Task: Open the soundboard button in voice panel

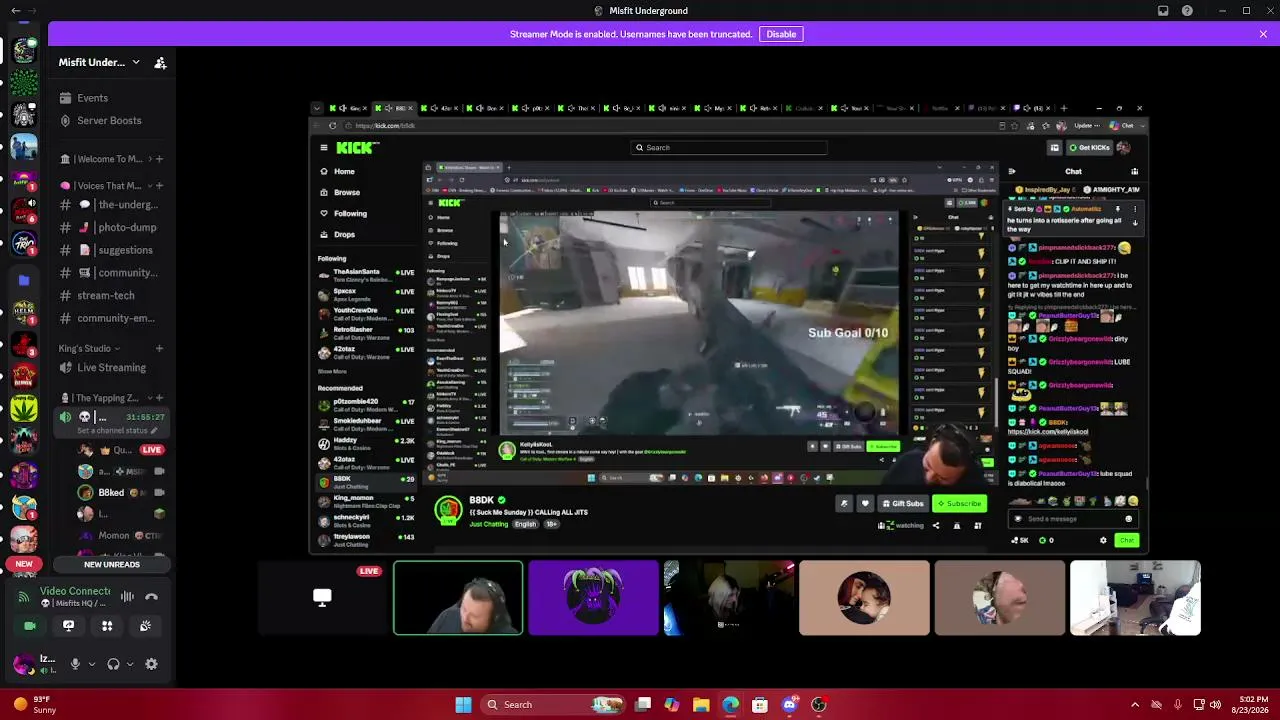Action: pyautogui.click(x=145, y=626)
